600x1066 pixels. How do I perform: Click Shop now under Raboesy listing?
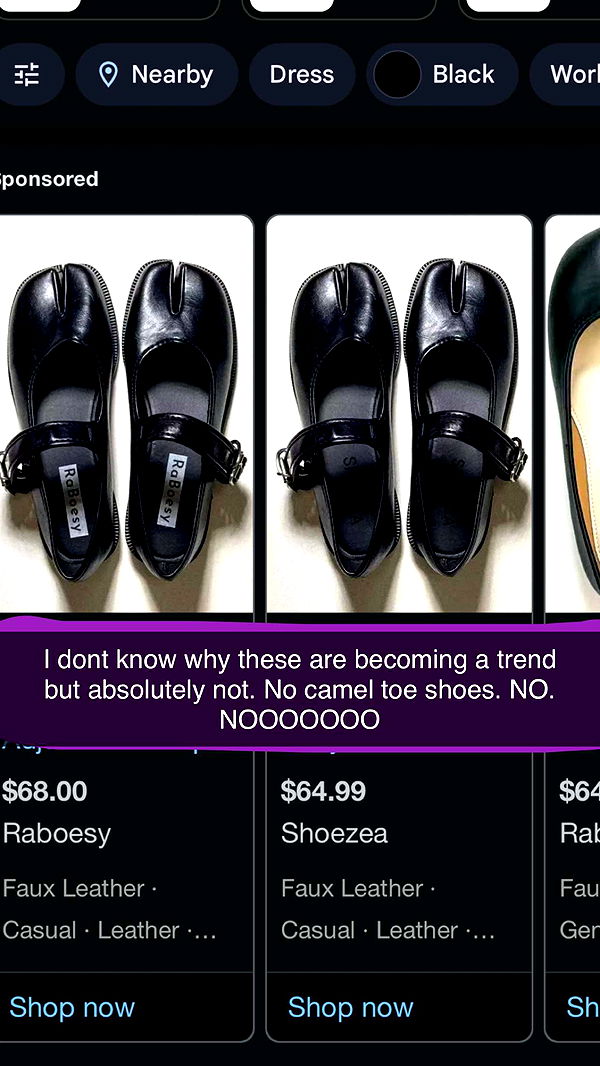coord(72,1007)
